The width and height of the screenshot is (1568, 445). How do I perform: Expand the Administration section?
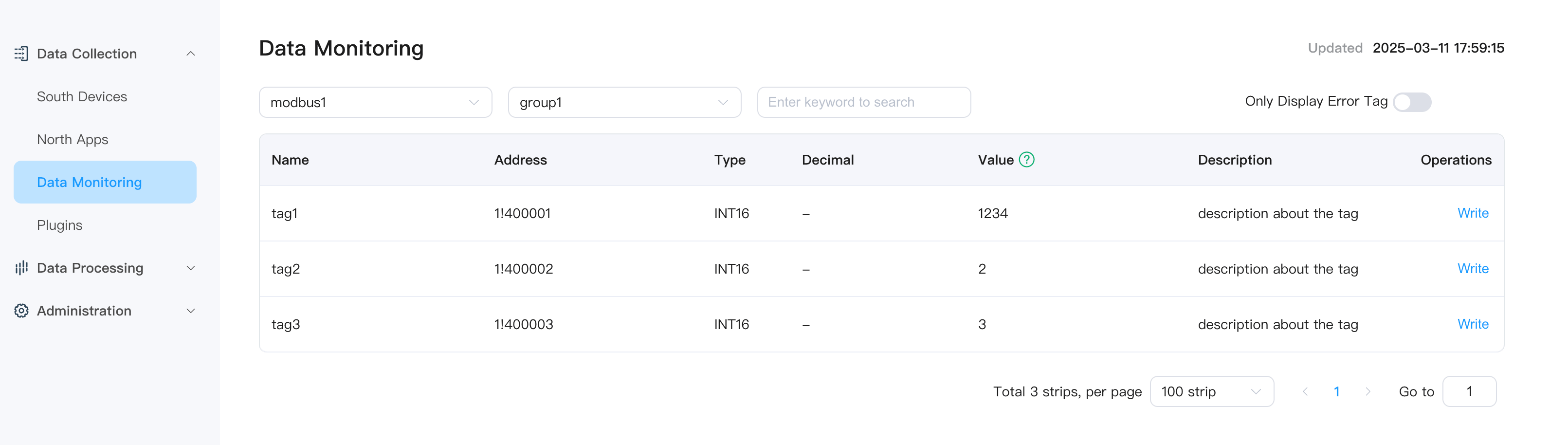click(190, 311)
